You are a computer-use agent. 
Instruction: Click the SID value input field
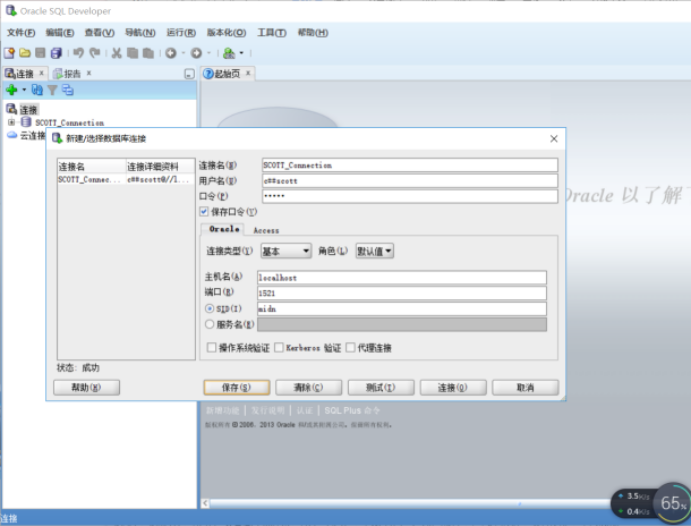point(402,309)
